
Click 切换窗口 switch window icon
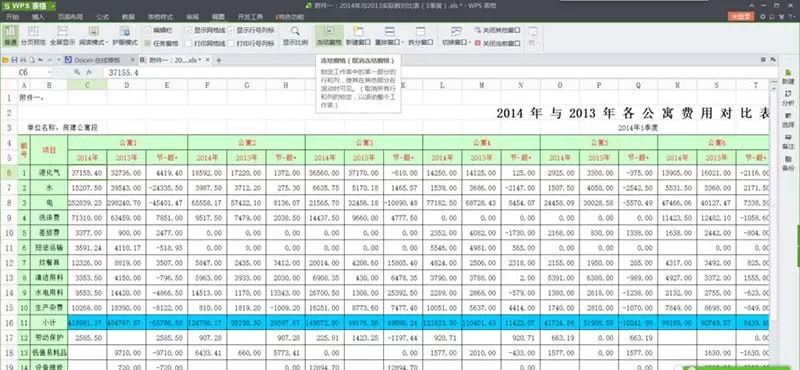coord(456,32)
